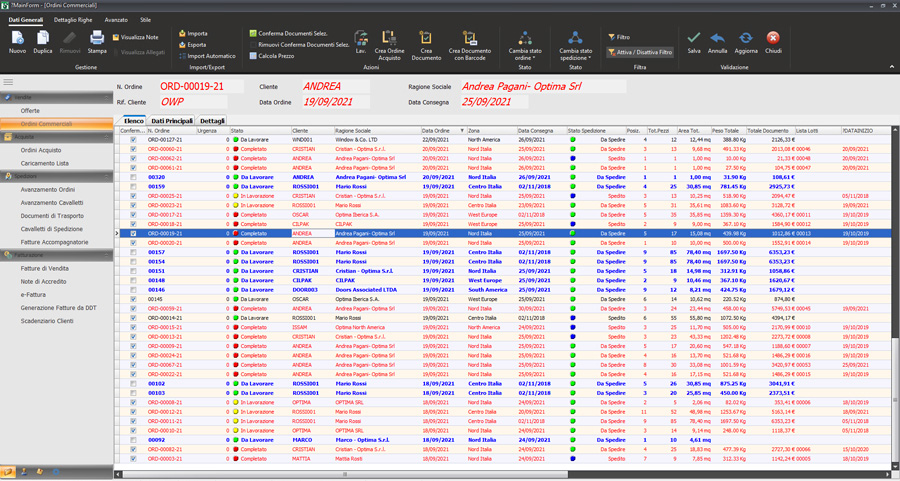Toggle the confirm checkbox for ORD-00014-21
Screen dimensions: 900x481
[x=133, y=318]
